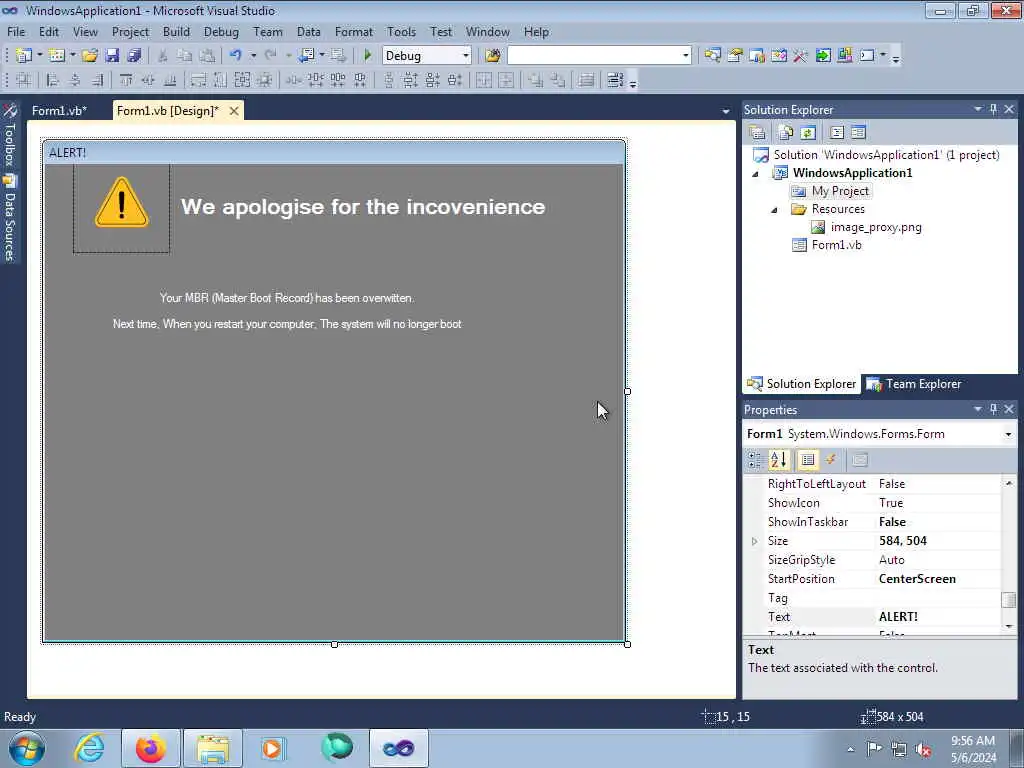Open the Format menu
Viewport: 1024px width, 768px height.
pos(353,32)
